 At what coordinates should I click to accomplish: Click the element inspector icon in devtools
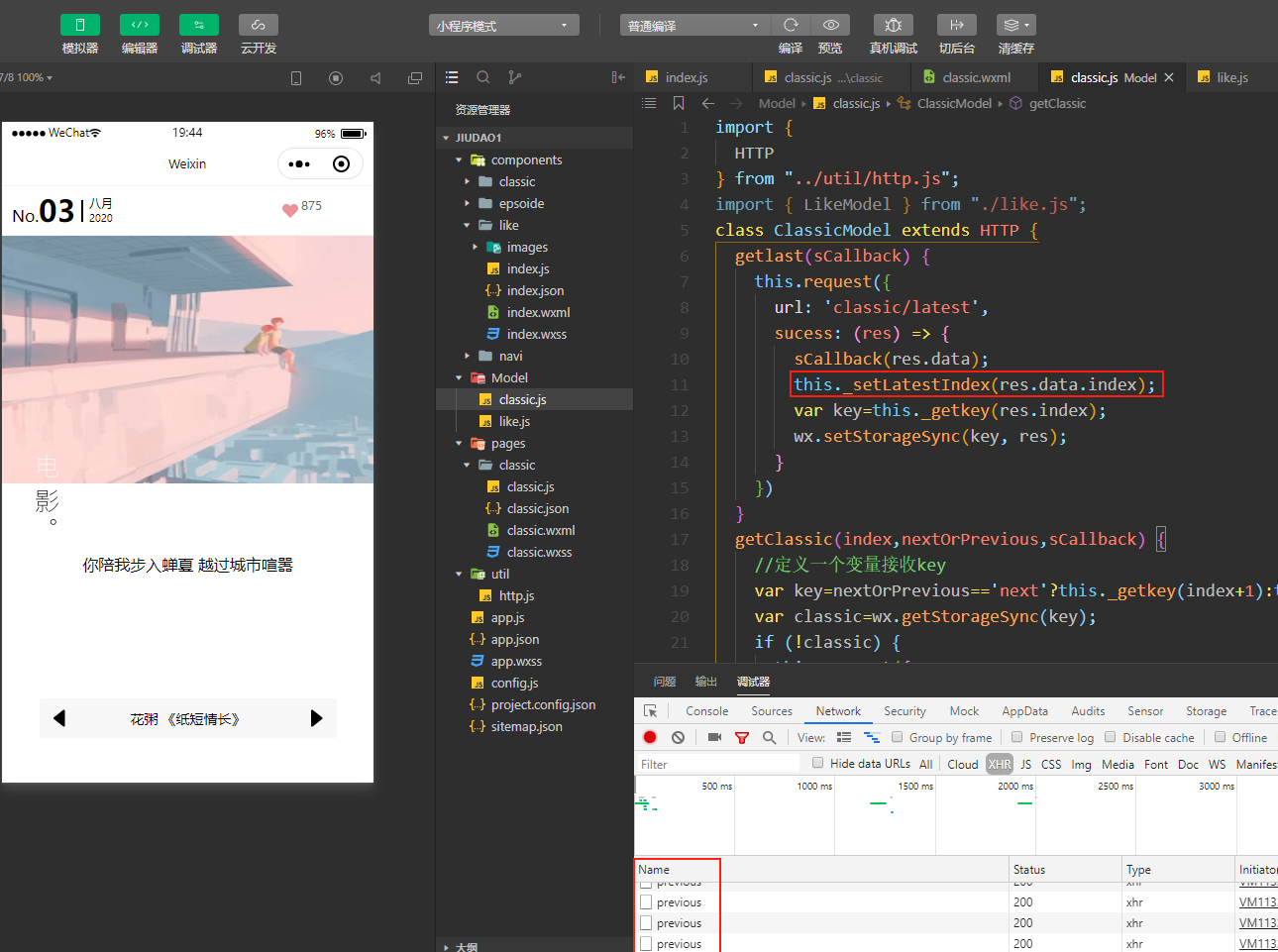point(650,711)
